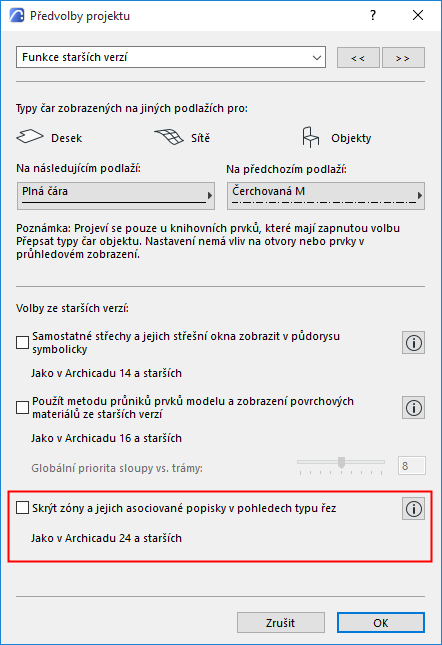Confirm with the OK button
Viewport: 442px width, 645px height.
click(x=381, y=623)
